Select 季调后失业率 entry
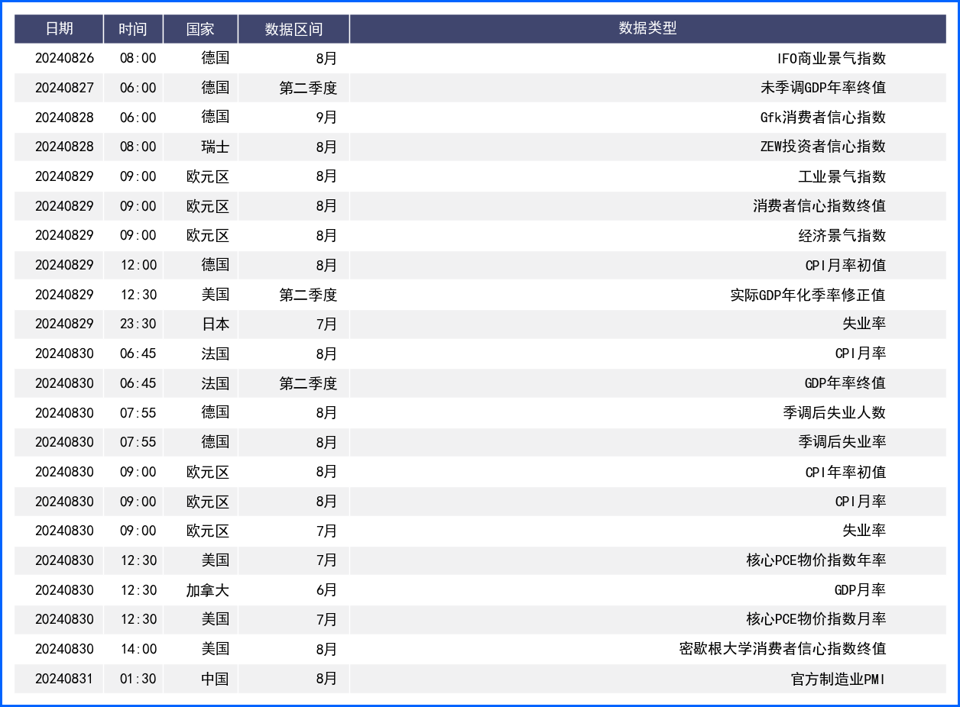The image size is (960, 707). (842, 442)
